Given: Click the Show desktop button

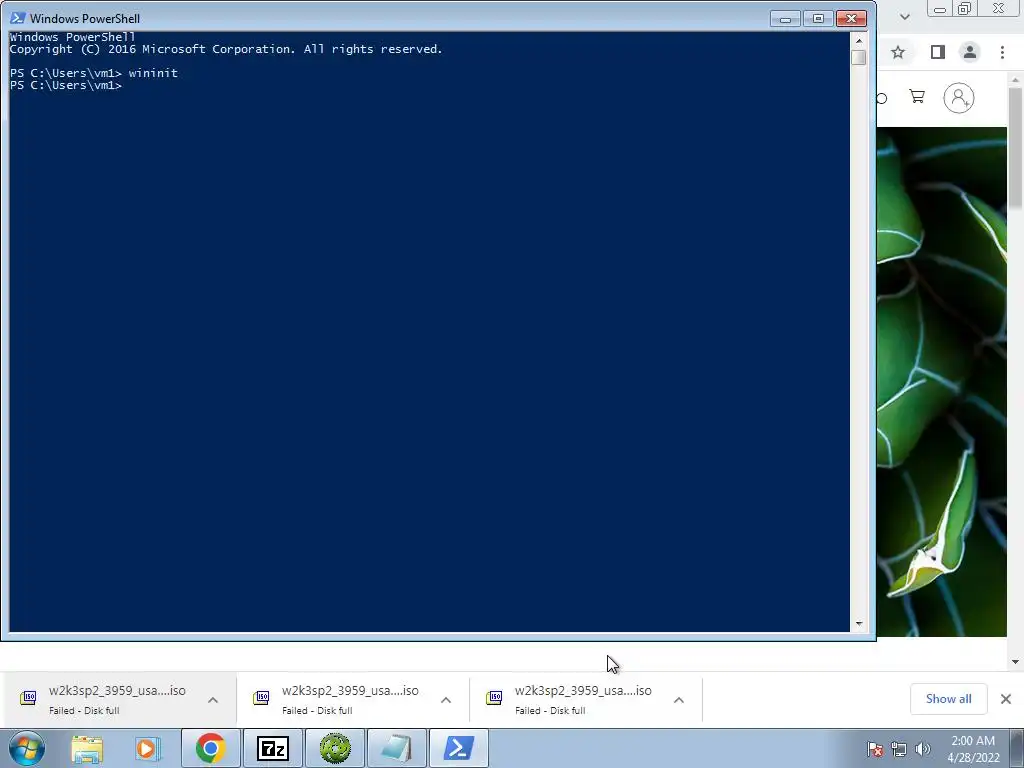Looking at the screenshot, I should (1017, 748).
